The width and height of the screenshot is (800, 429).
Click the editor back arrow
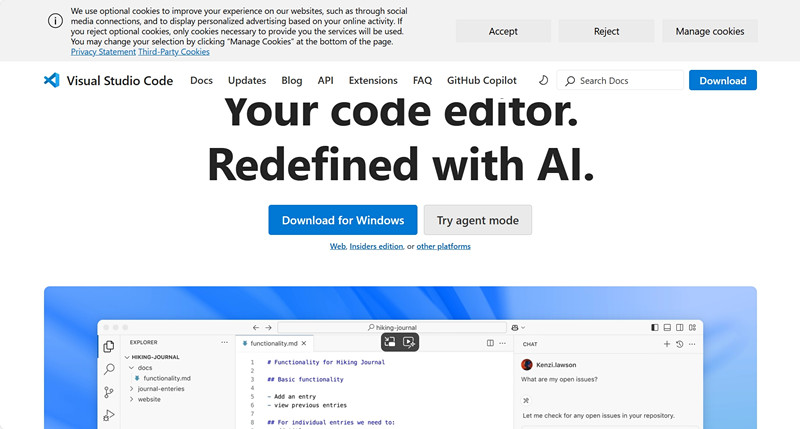[x=256, y=327]
